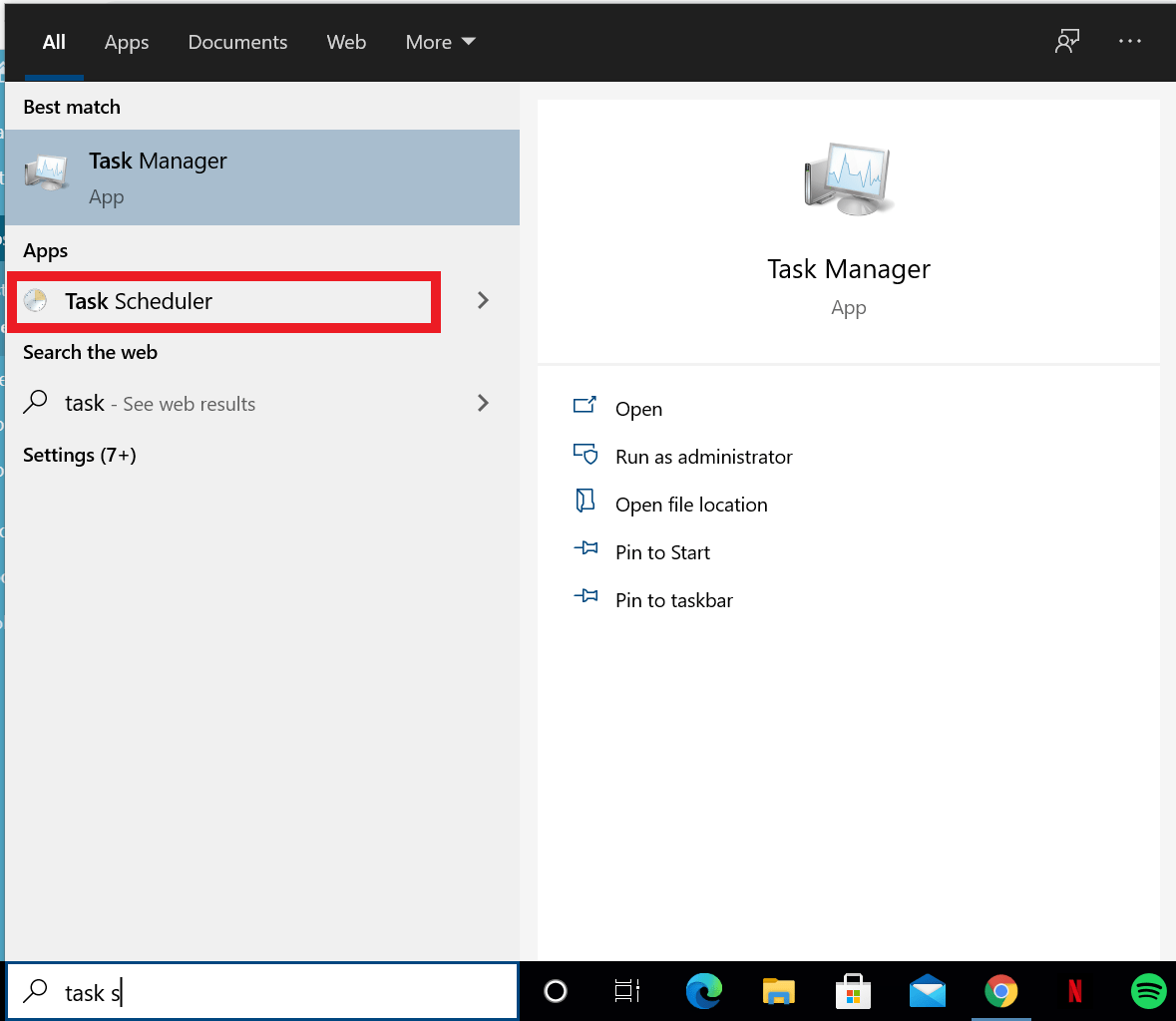1176x1021 pixels.
Task: Switch to the Documents search tab
Action: (x=237, y=42)
